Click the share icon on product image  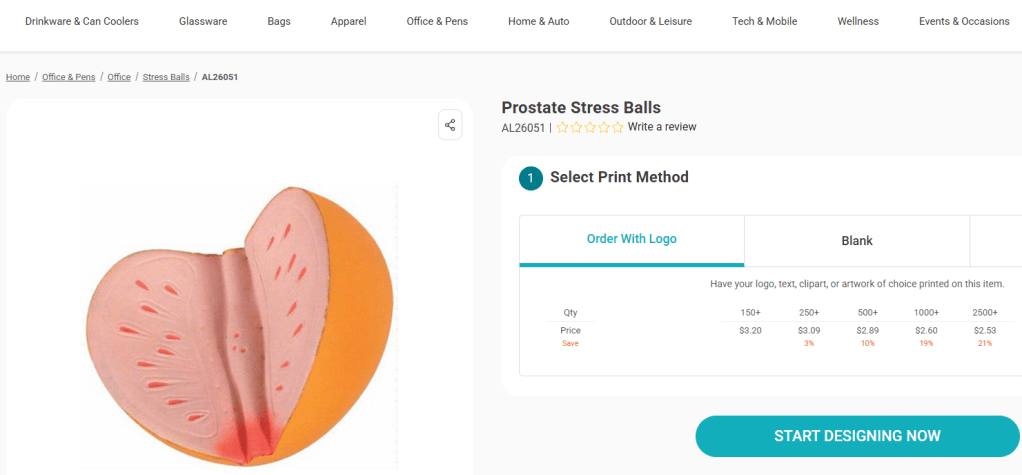tap(450, 125)
